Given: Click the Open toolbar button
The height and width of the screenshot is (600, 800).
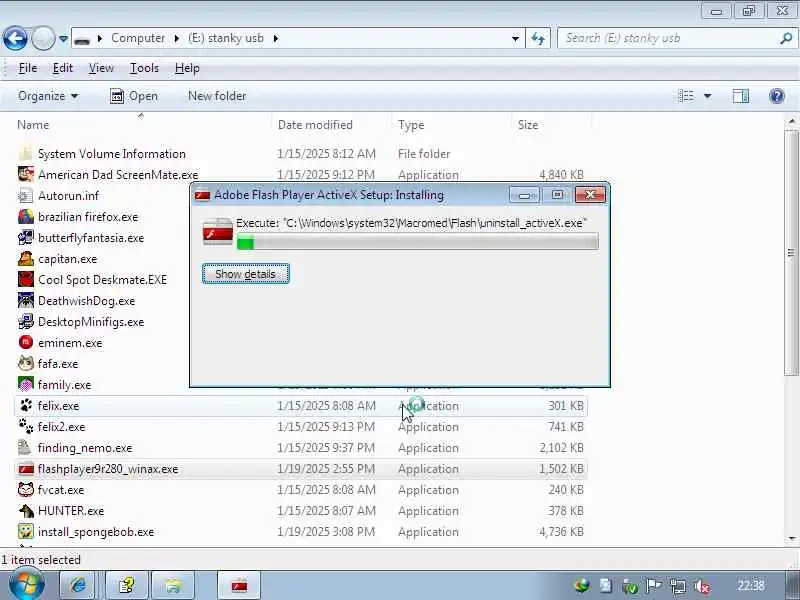Looking at the screenshot, I should 134,96.
